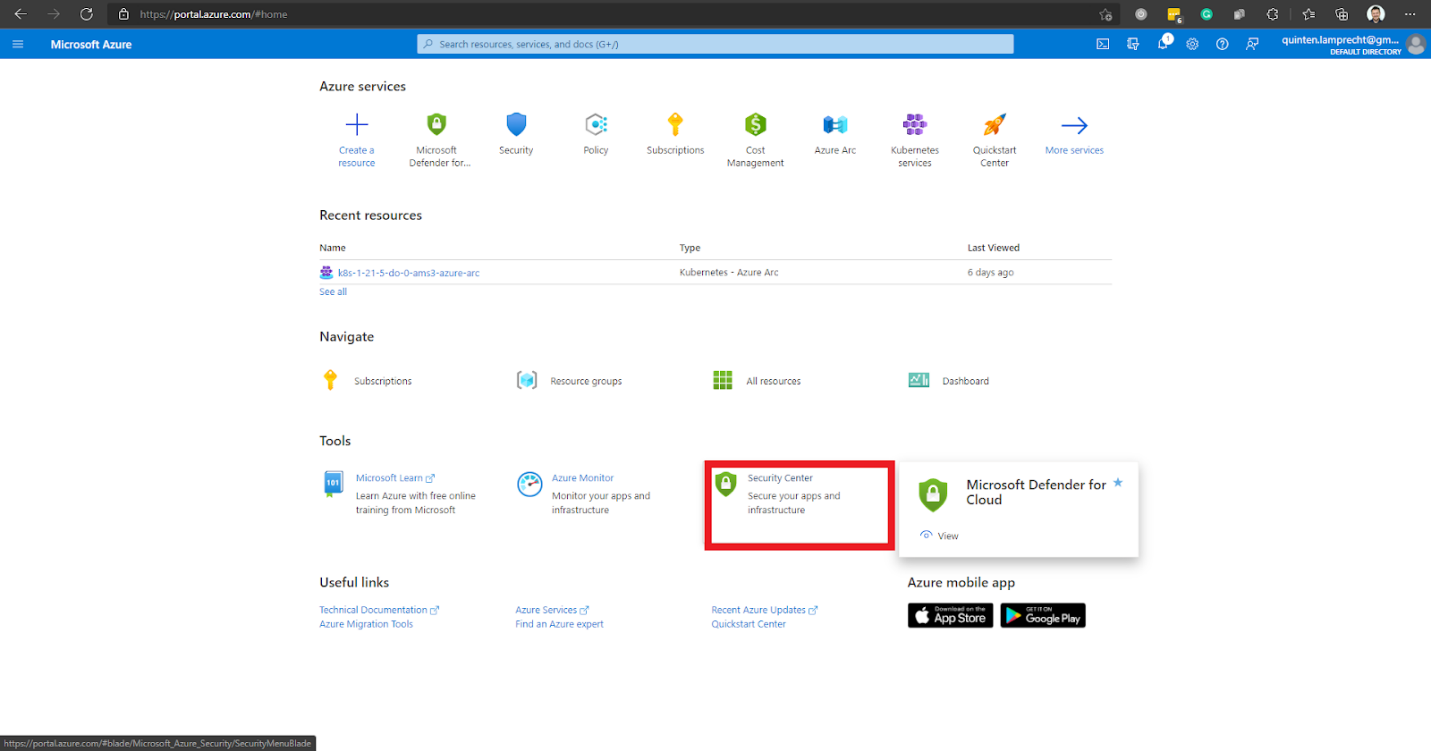Open browser Settings and more ellipsis
Screen dimensions: 1431x751
pos(1410,14)
